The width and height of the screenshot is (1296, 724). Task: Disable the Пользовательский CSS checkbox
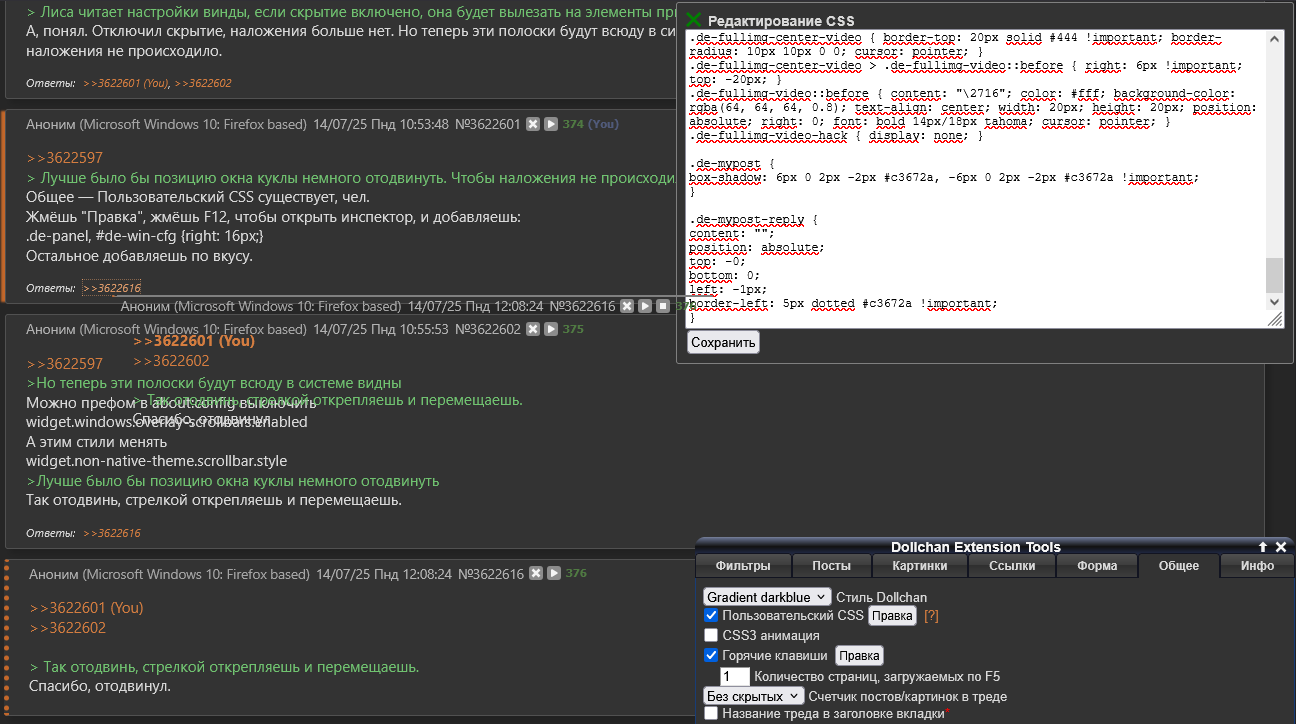point(711,615)
